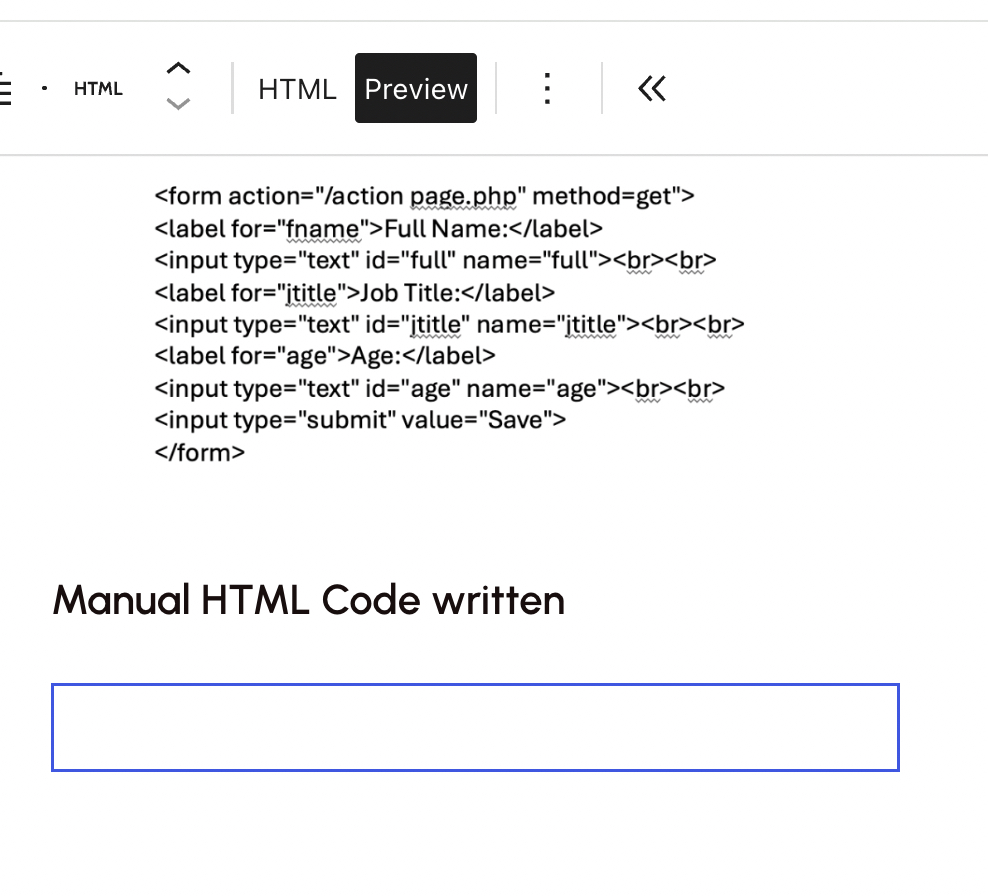The height and width of the screenshot is (896, 988).
Task: Move the block up with the chevron
Action: click(x=178, y=70)
